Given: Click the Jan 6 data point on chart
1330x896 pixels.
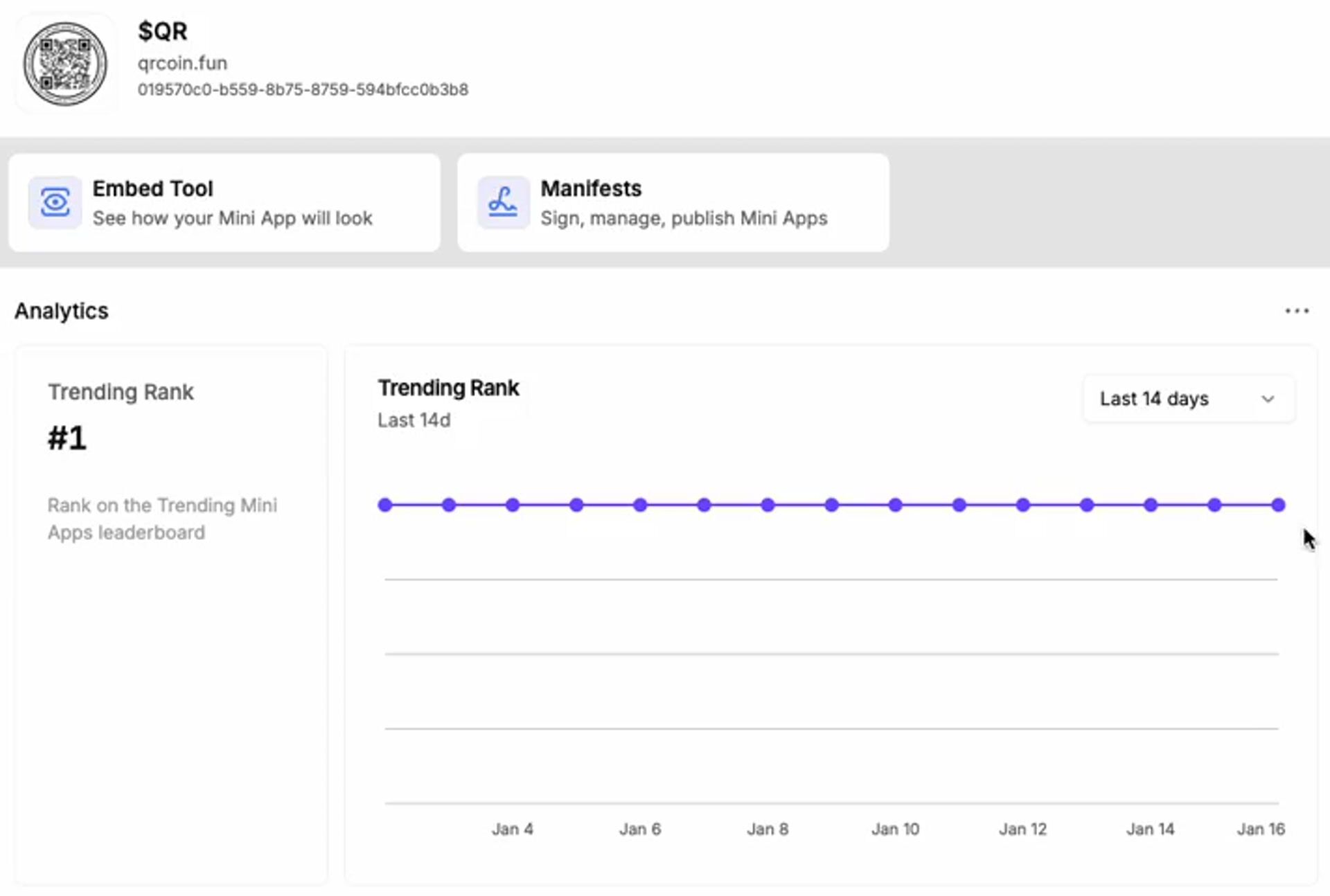Looking at the screenshot, I should pos(640,505).
